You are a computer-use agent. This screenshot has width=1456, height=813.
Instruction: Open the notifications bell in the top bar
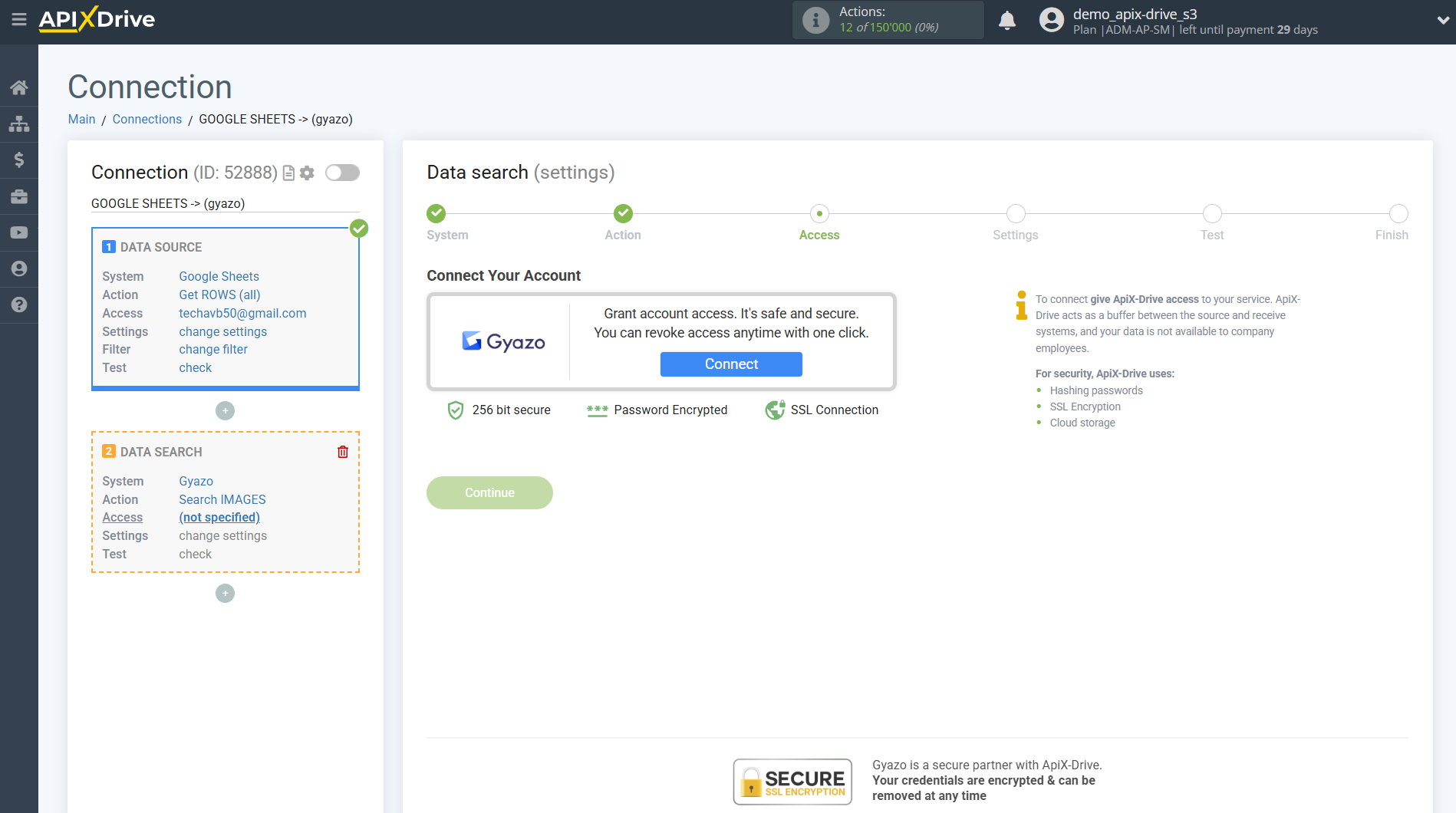pos(1007,20)
